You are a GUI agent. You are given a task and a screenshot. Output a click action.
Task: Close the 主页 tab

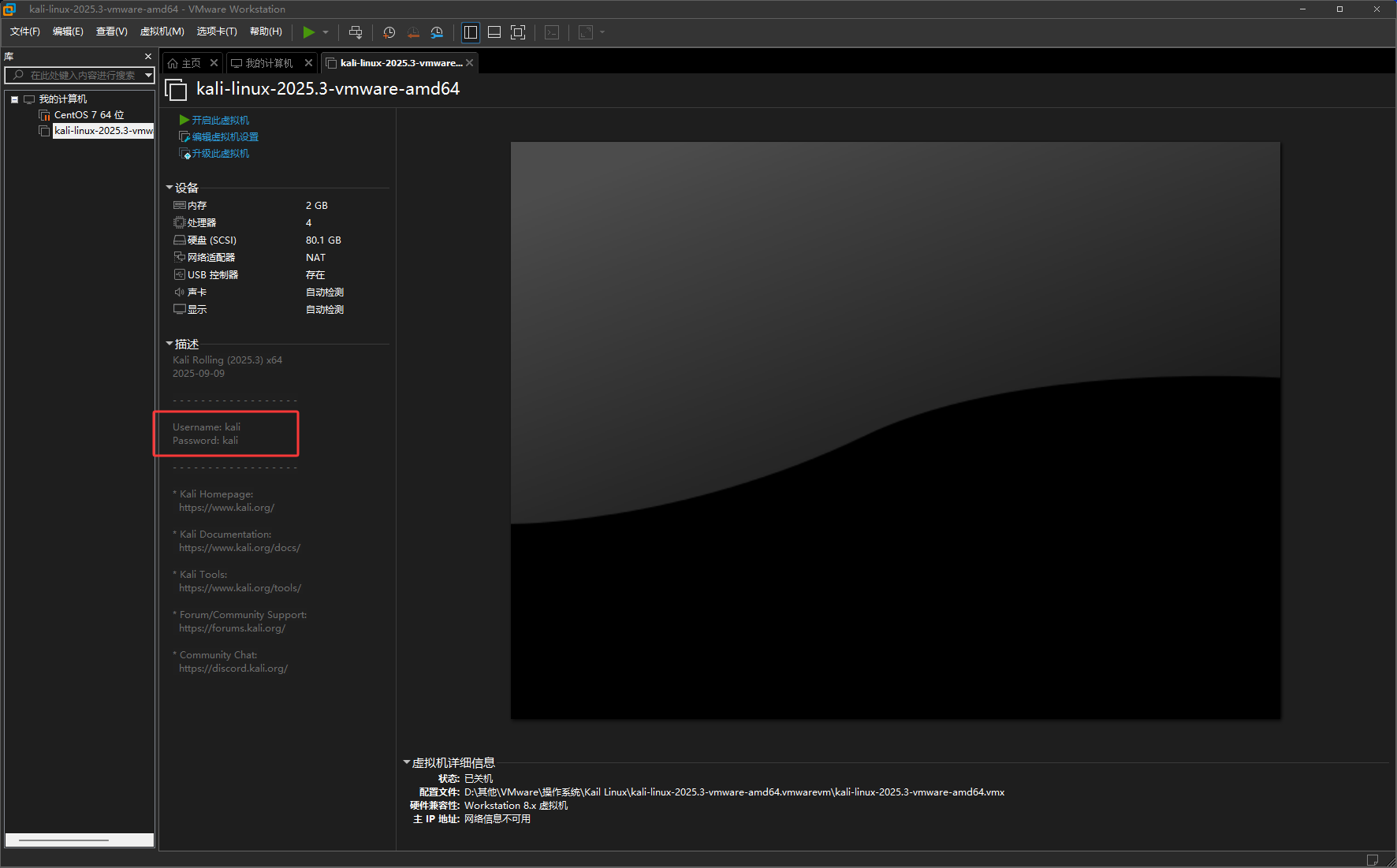[214, 63]
